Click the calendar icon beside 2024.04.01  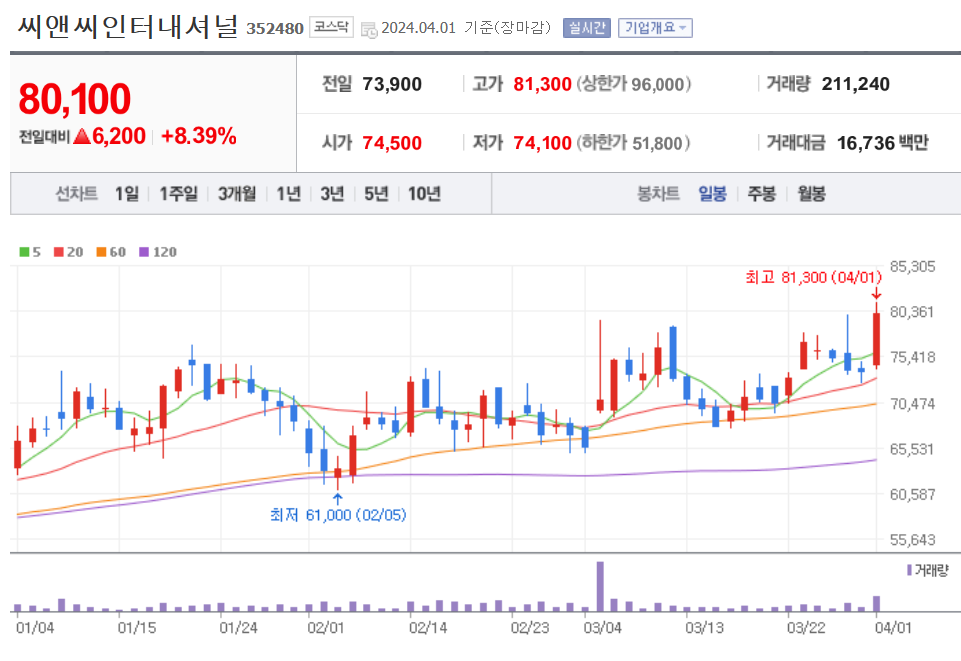coord(369,29)
